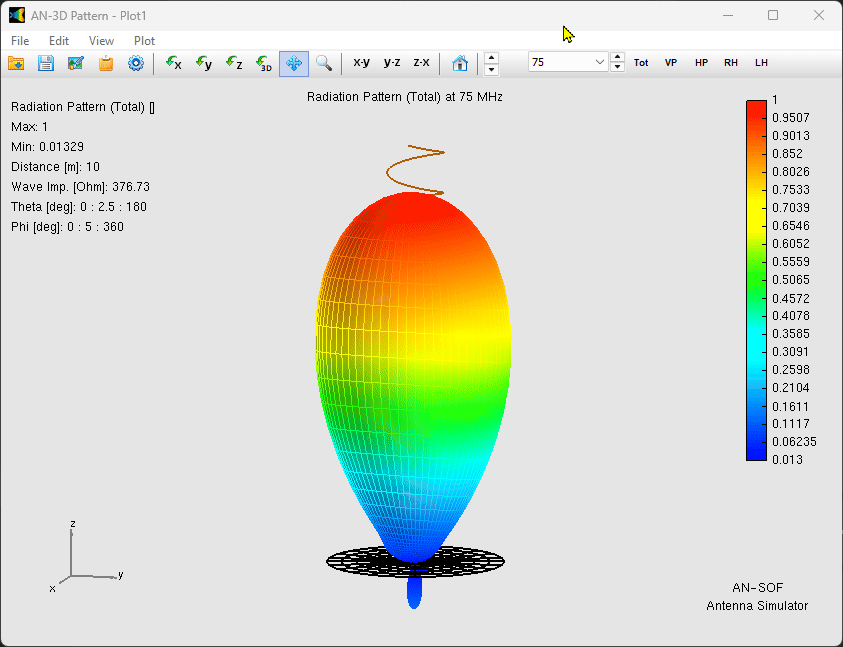
Task: Click the save disk icon
Action: [46, 63]
